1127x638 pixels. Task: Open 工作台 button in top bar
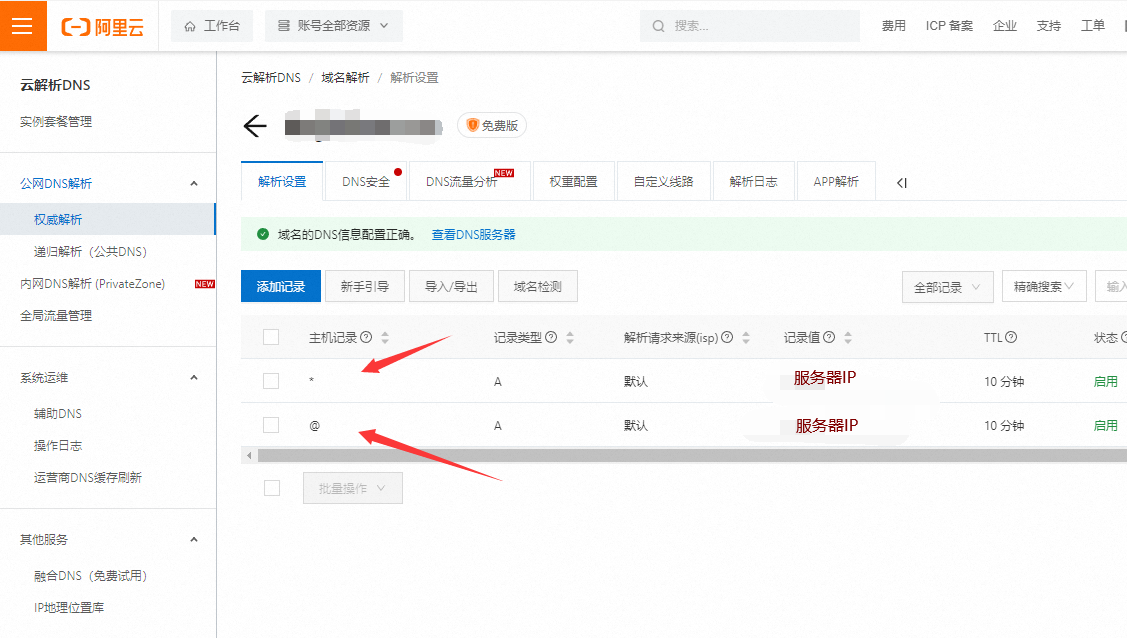pyautogui.click(x=211, y=26)
